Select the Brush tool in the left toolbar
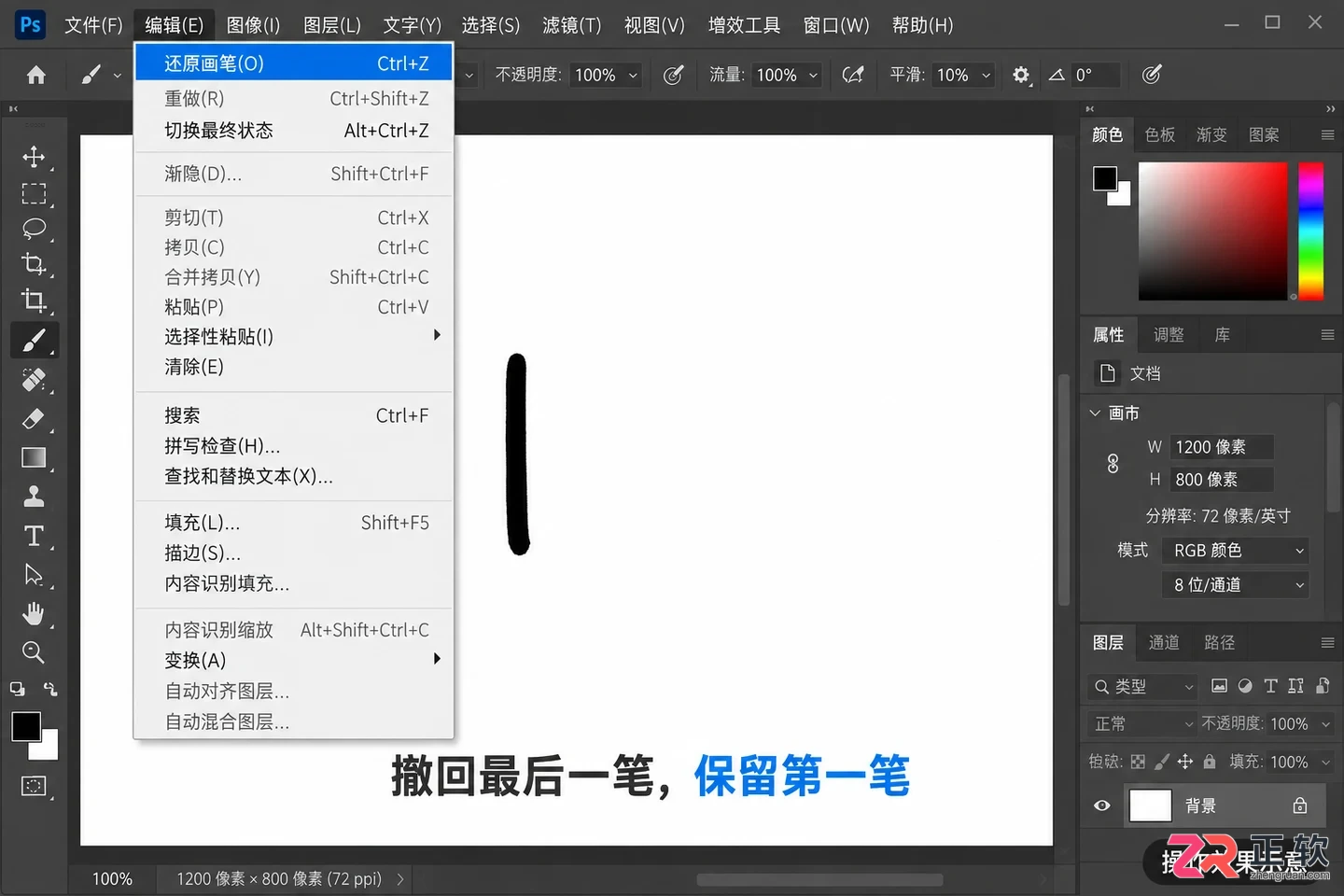This screenshot has width=1344, height=896. 34,341
